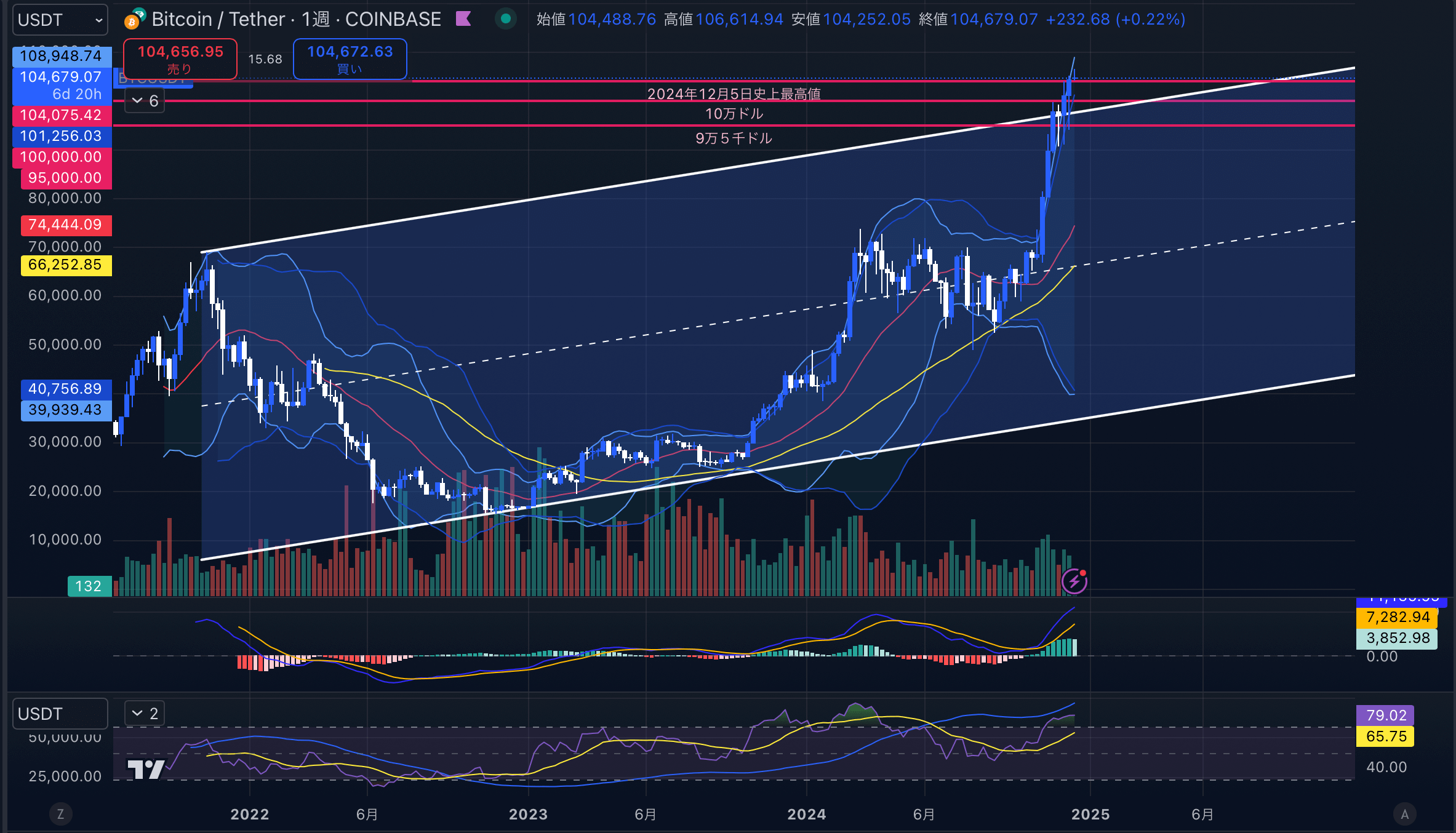Click the 2024 label on the time axis

tap(807, 815)
